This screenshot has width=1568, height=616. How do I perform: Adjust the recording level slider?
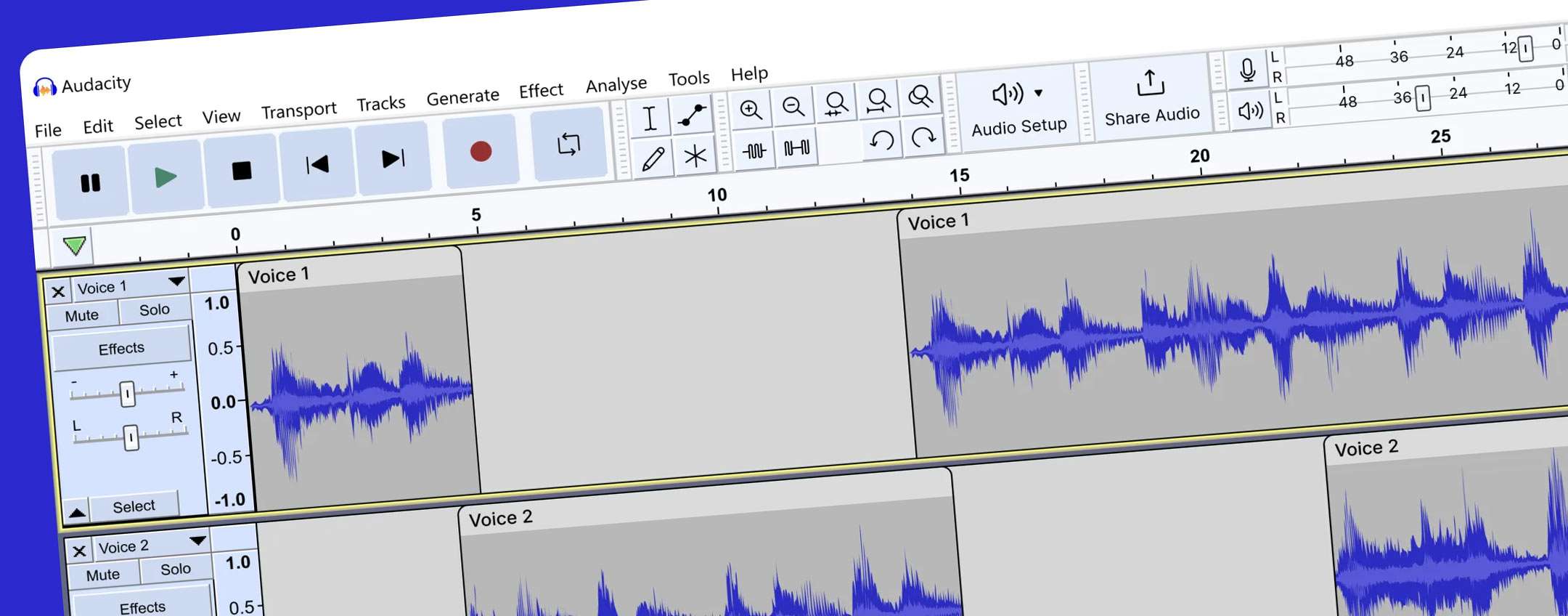pyautogui.click(x=1525, y=49)
